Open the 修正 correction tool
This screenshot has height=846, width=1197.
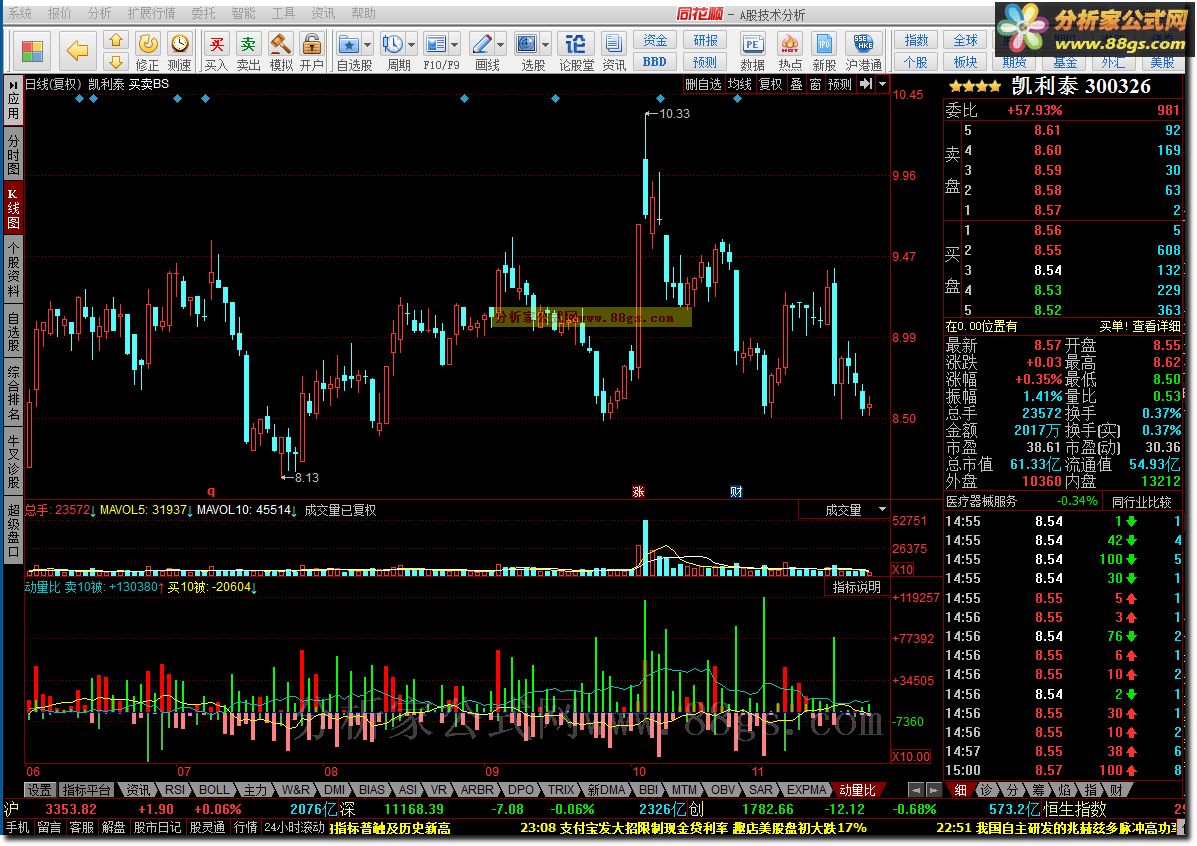tap(147, 52)
